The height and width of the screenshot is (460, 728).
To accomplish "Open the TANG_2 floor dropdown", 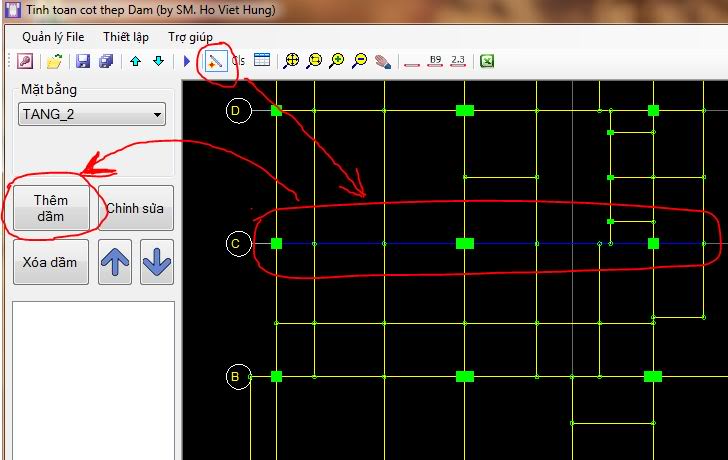I will point(92,114).
